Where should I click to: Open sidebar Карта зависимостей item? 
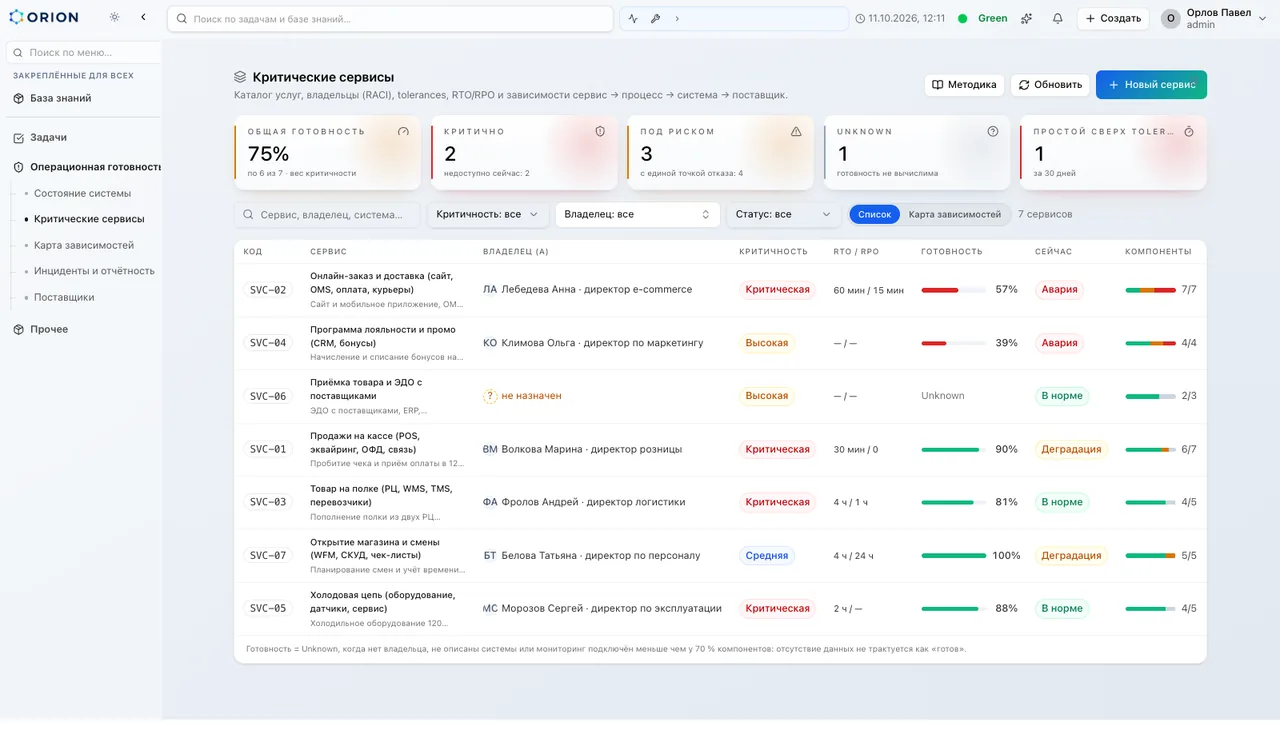coord(84,245)
